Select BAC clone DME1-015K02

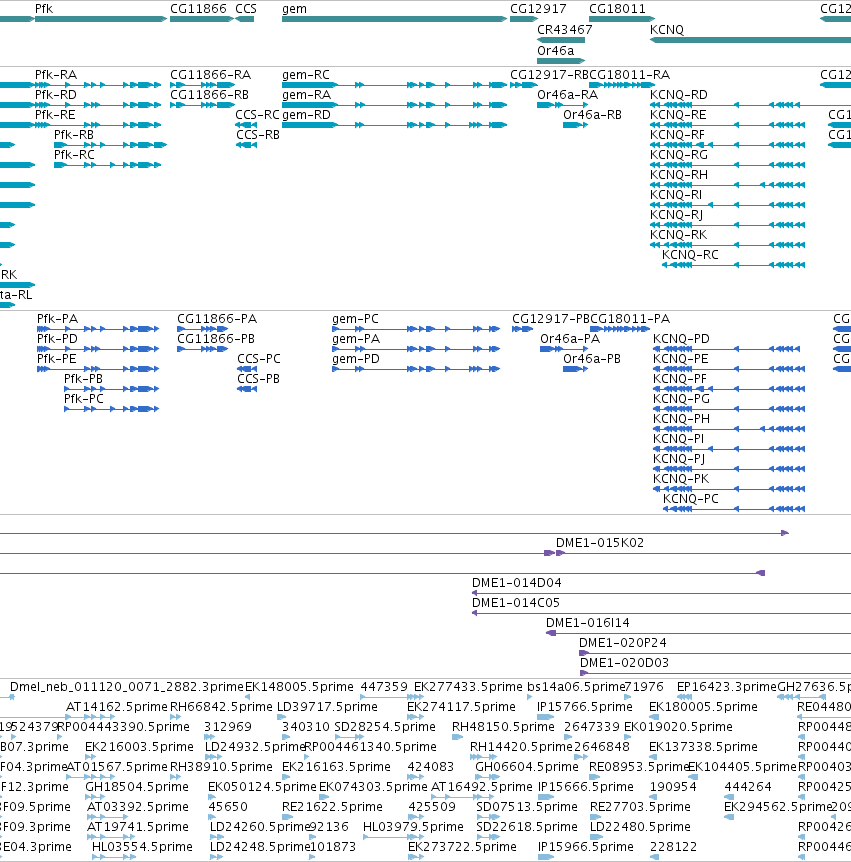tap(704, 553)
